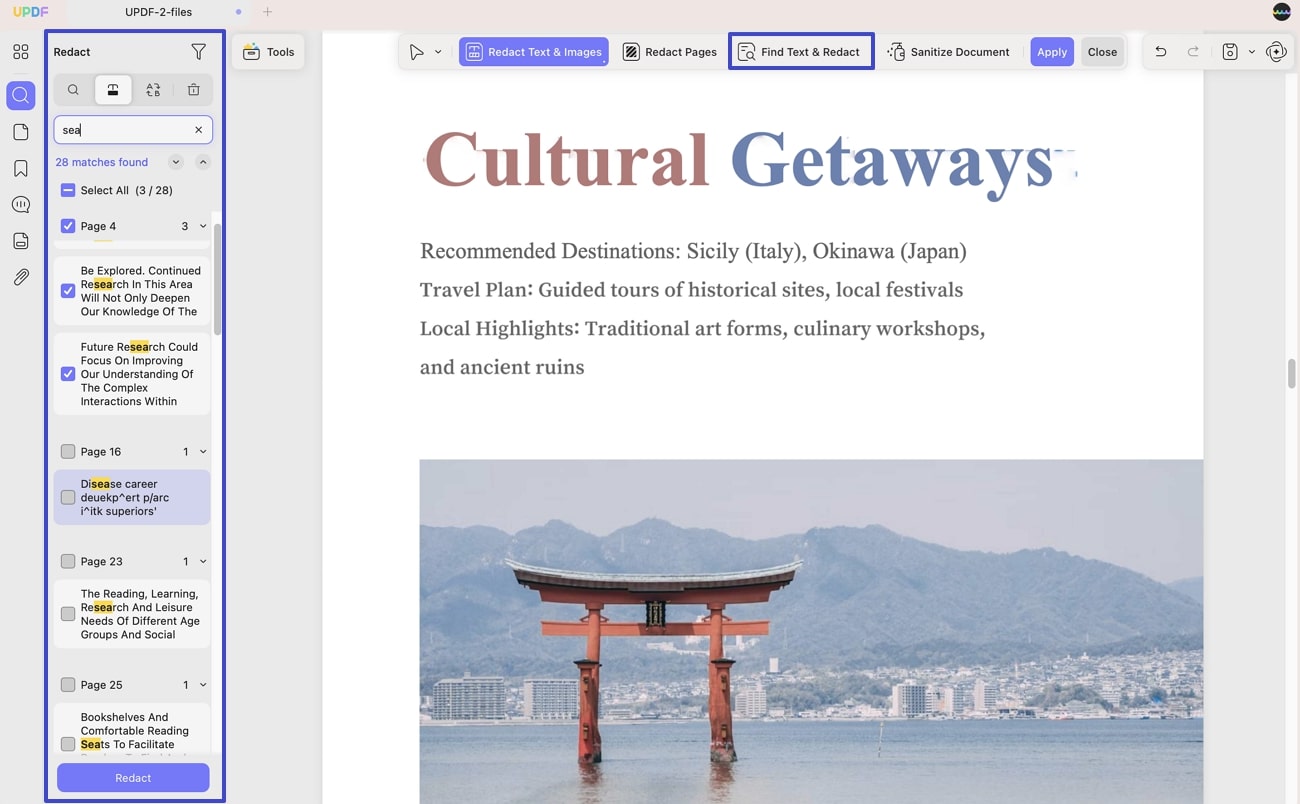
Task: Click the Apply button
Action: click(x=1051, y=52)
